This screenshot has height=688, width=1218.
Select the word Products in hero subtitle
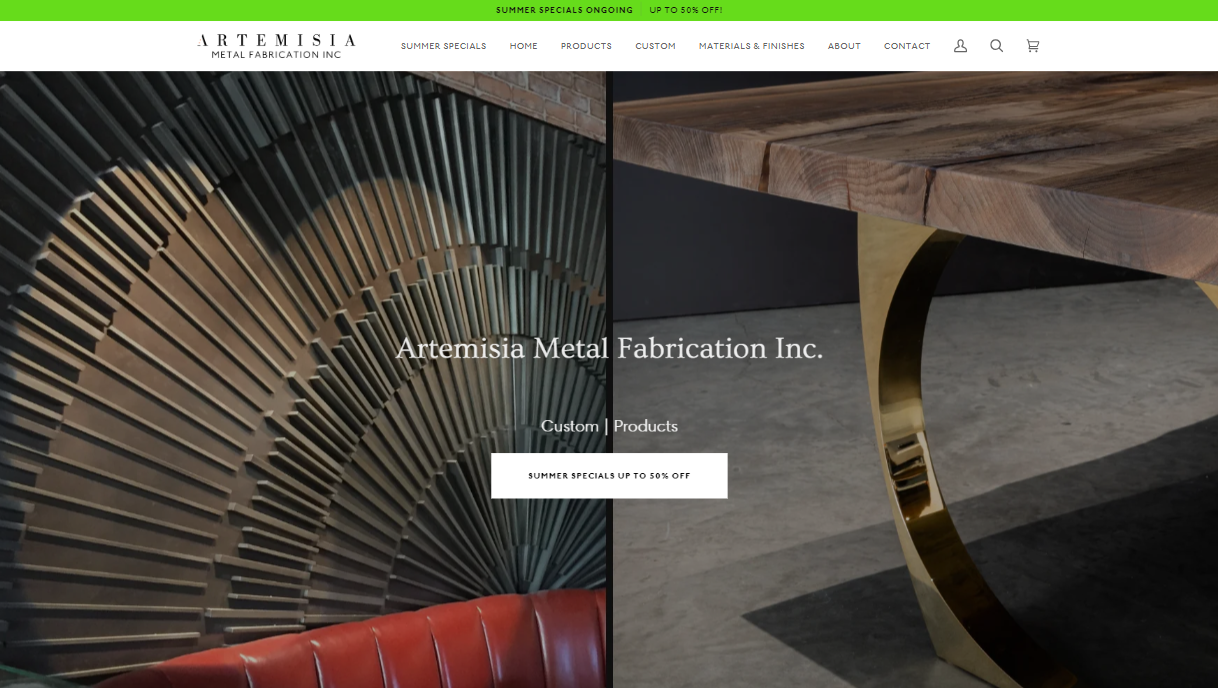(645, 426)
